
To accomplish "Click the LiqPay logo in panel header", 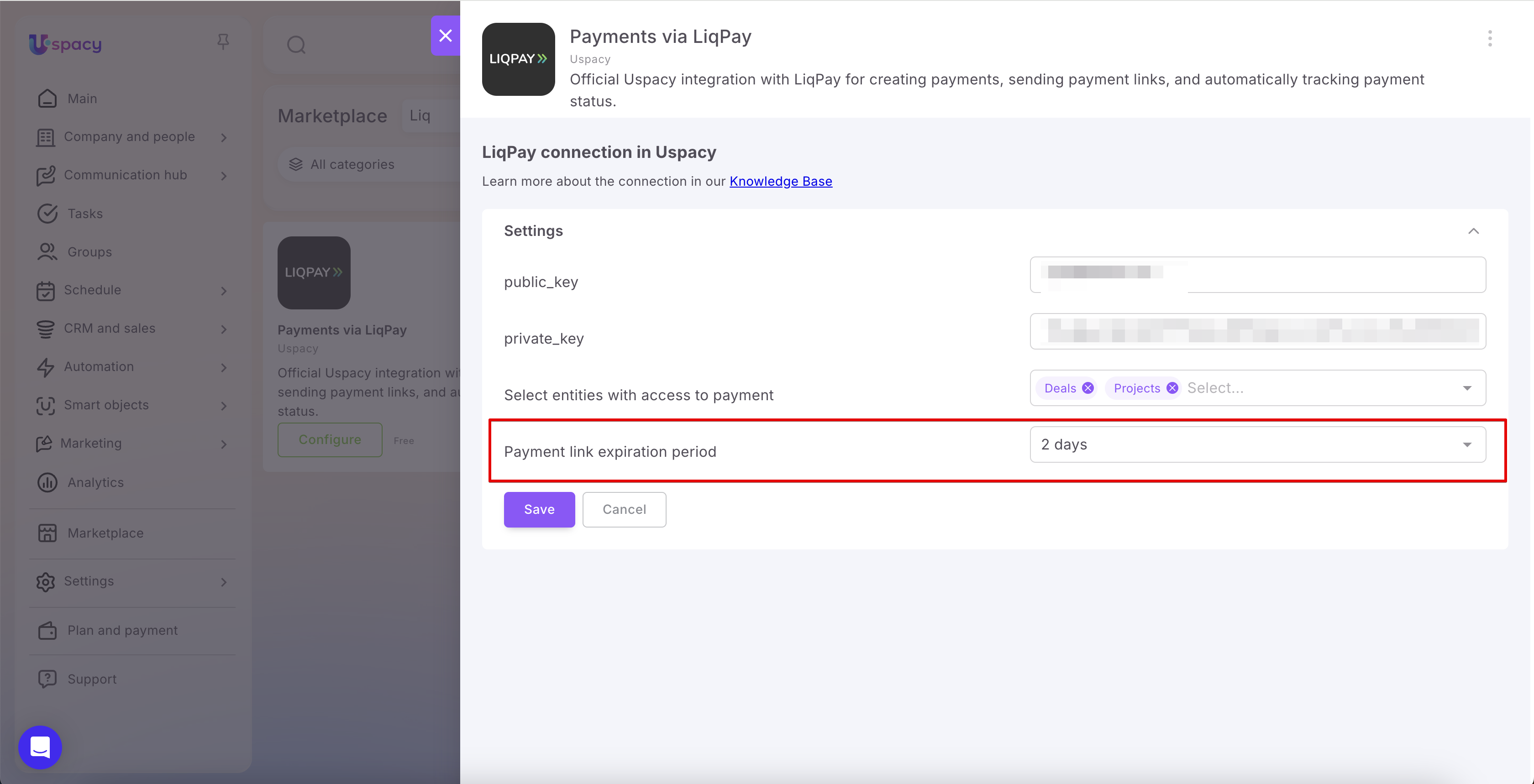I will tap(518, 59).
